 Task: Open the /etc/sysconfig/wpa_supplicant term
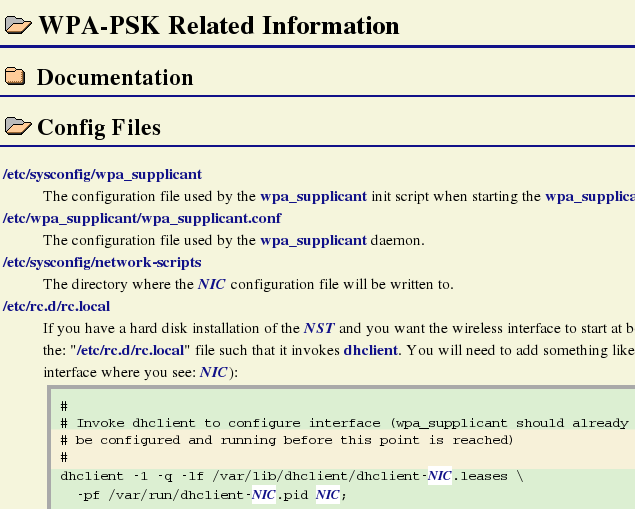click(x=102, y=174)
